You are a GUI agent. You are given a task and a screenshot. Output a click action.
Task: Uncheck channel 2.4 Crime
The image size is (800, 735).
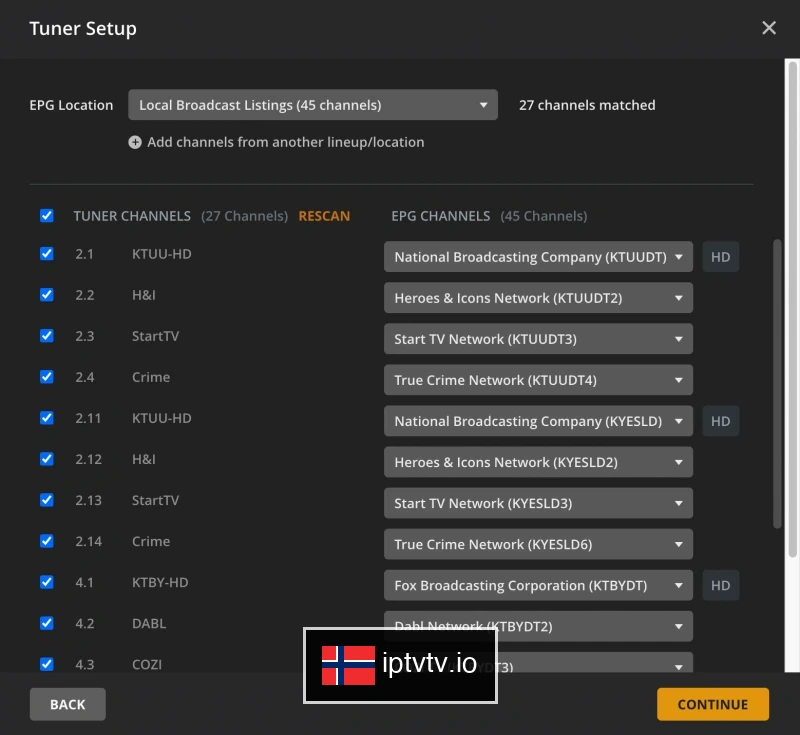46,377
